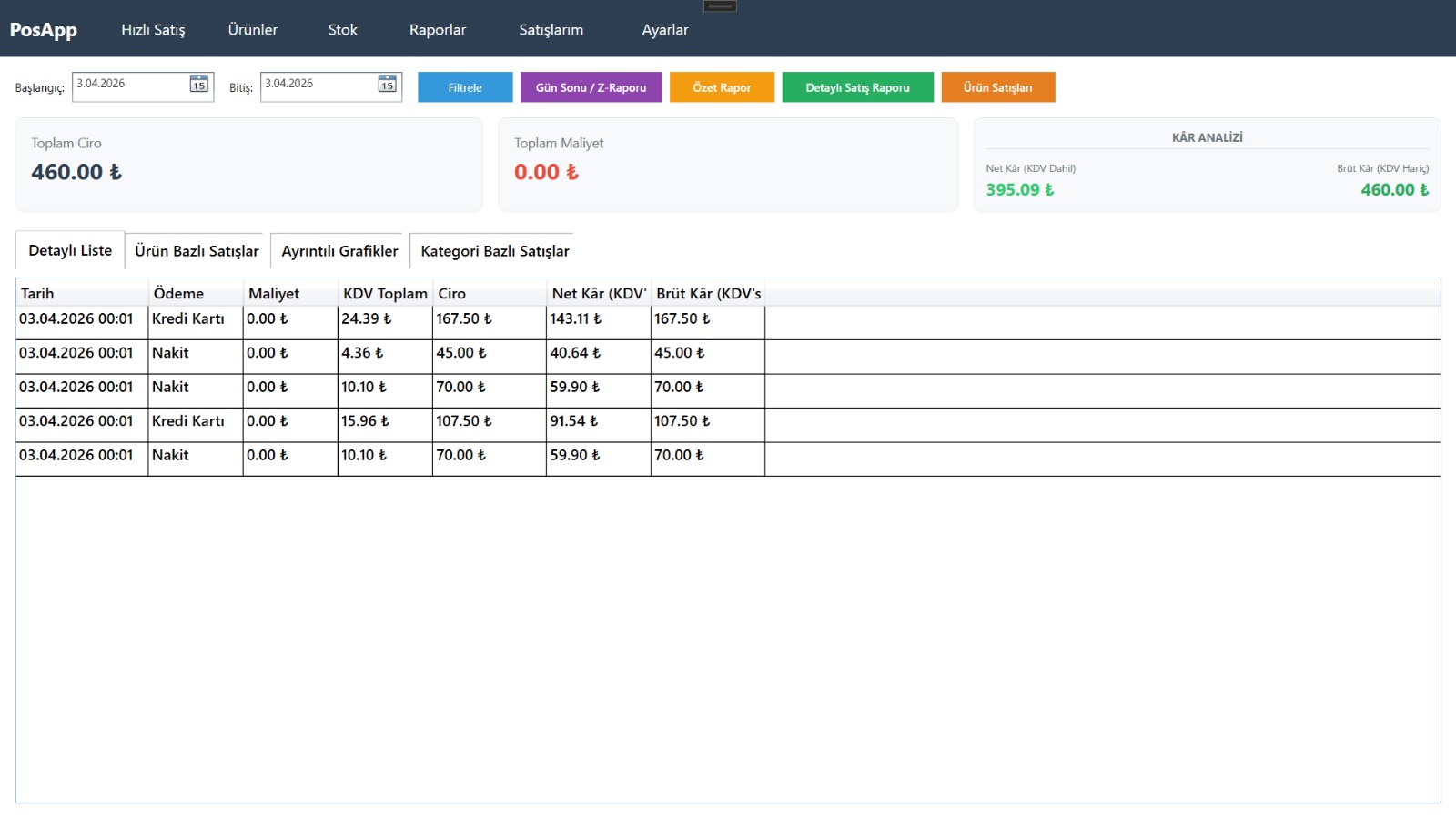Open the start date calendar picker icon
The height and width of the screenshot is (818, 1456).
pos(198,85)
